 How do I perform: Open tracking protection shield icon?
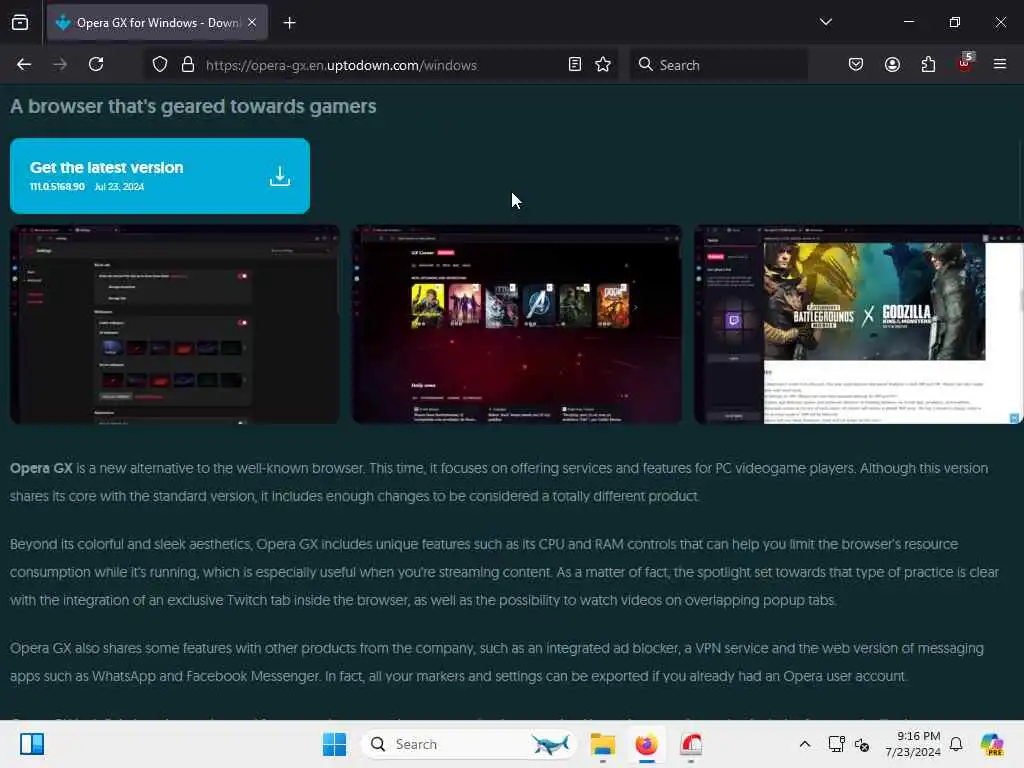pos(160,65)
